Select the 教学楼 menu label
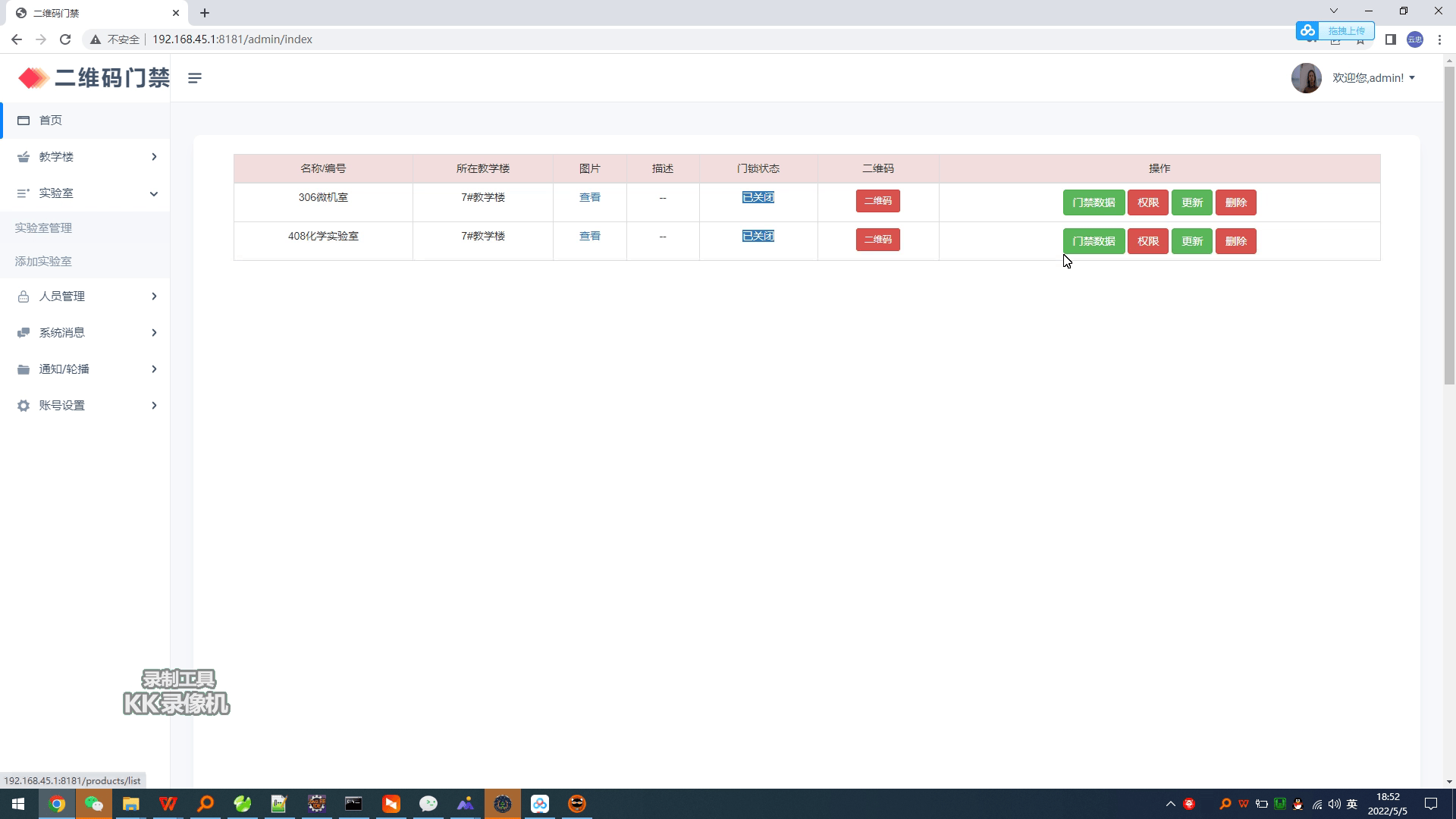 click(56, 157)
